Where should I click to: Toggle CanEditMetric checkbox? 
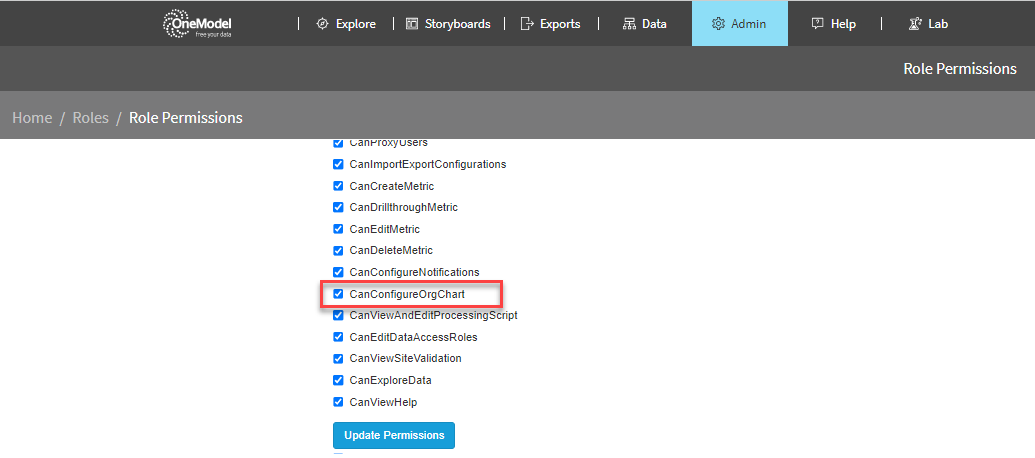click(x=338, y=229)
